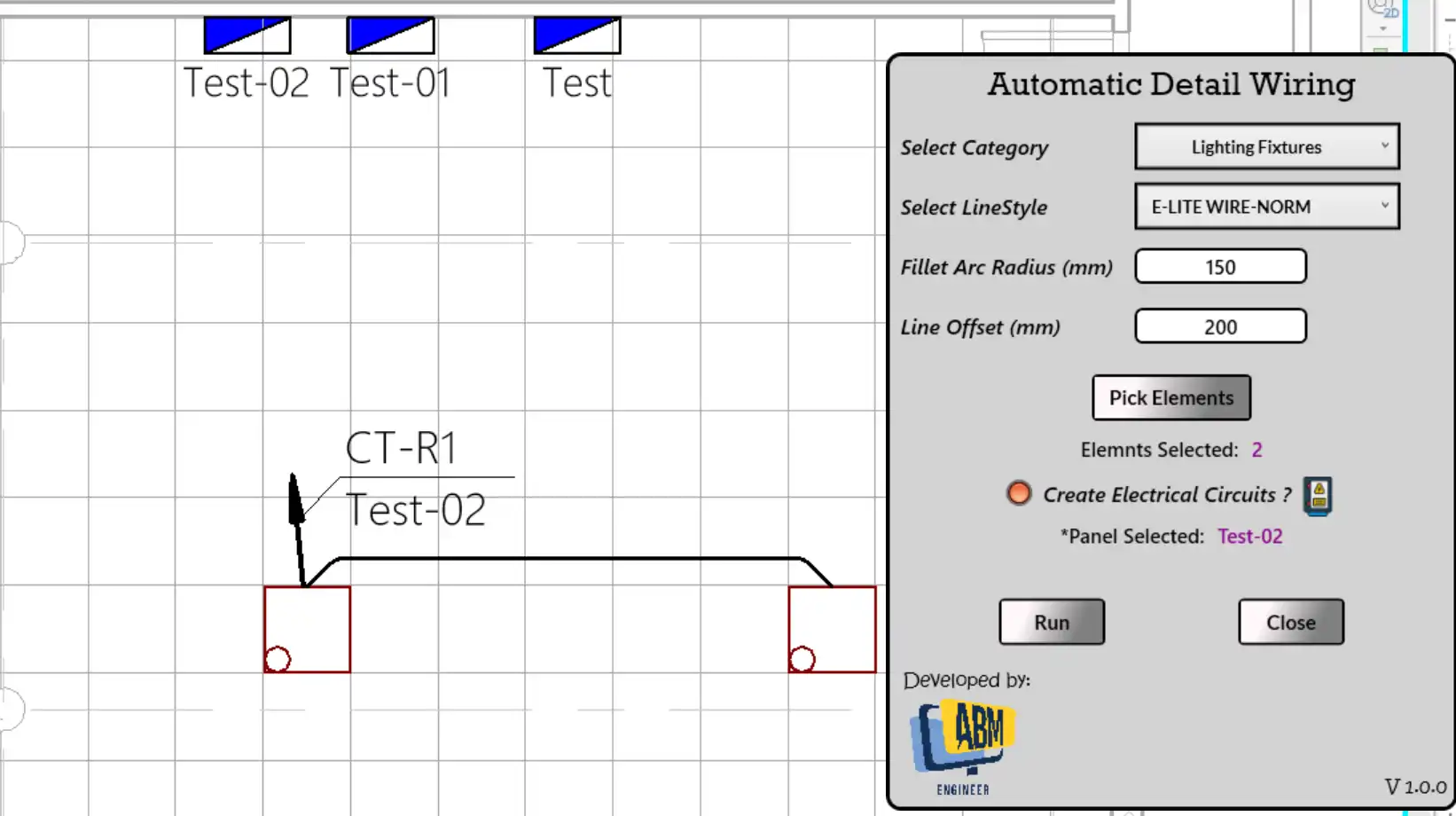The height and width of the screenshot is (816, 1456).
Task: Click the home run arrowhead on wire
Action: point(295,499)
